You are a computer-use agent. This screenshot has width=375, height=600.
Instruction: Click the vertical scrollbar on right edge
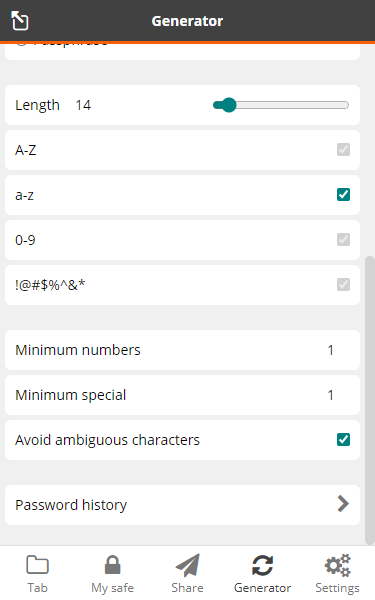(x=370, y=400)
